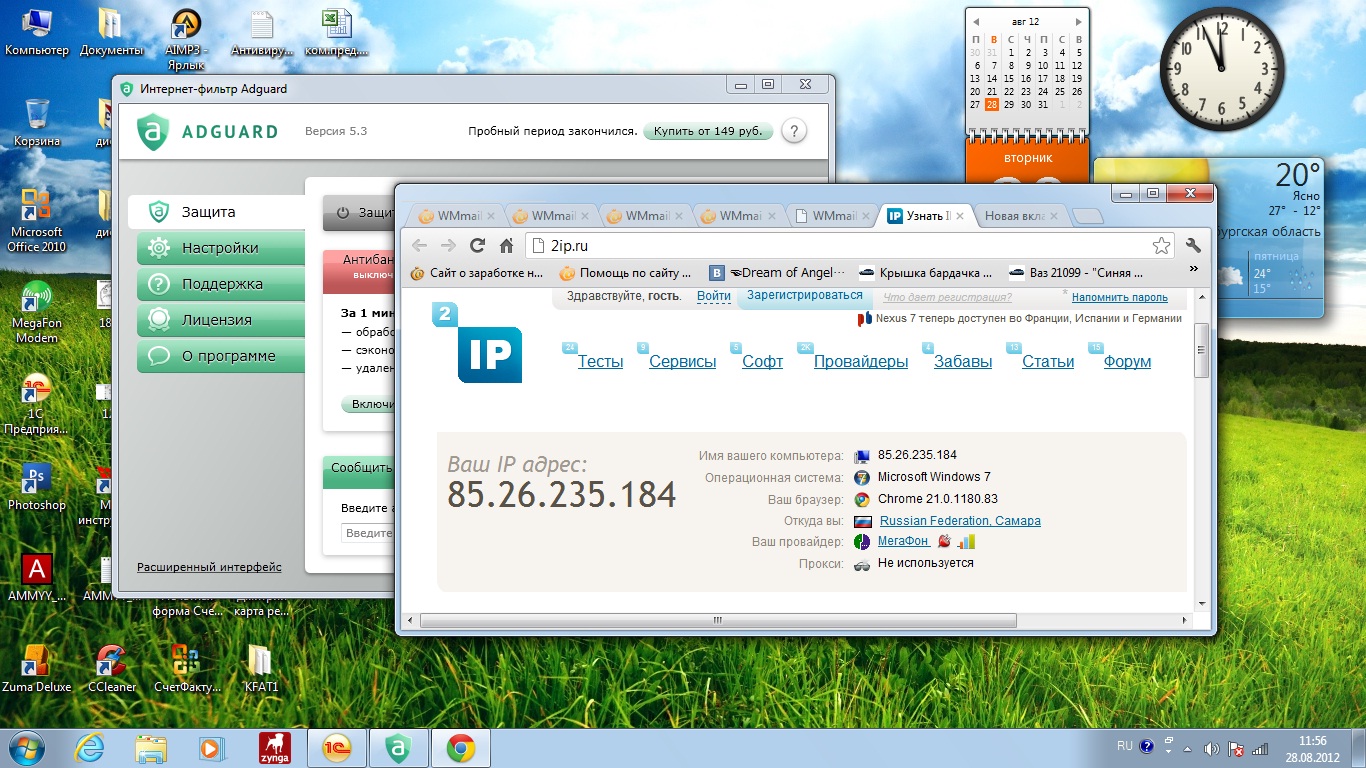Bookmark page with star icon
The image size is (1366, 768).
pyautogui.click(x=1161, y=245)
